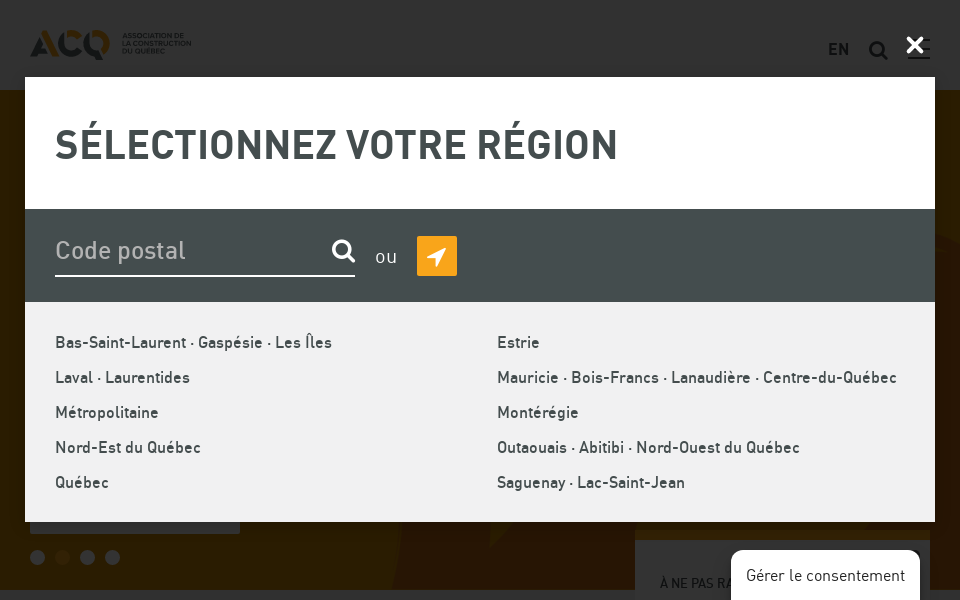The image size is (960, 600).
Task: Click the postal code search magnifier icon
Action: click(x=343, y=251)
